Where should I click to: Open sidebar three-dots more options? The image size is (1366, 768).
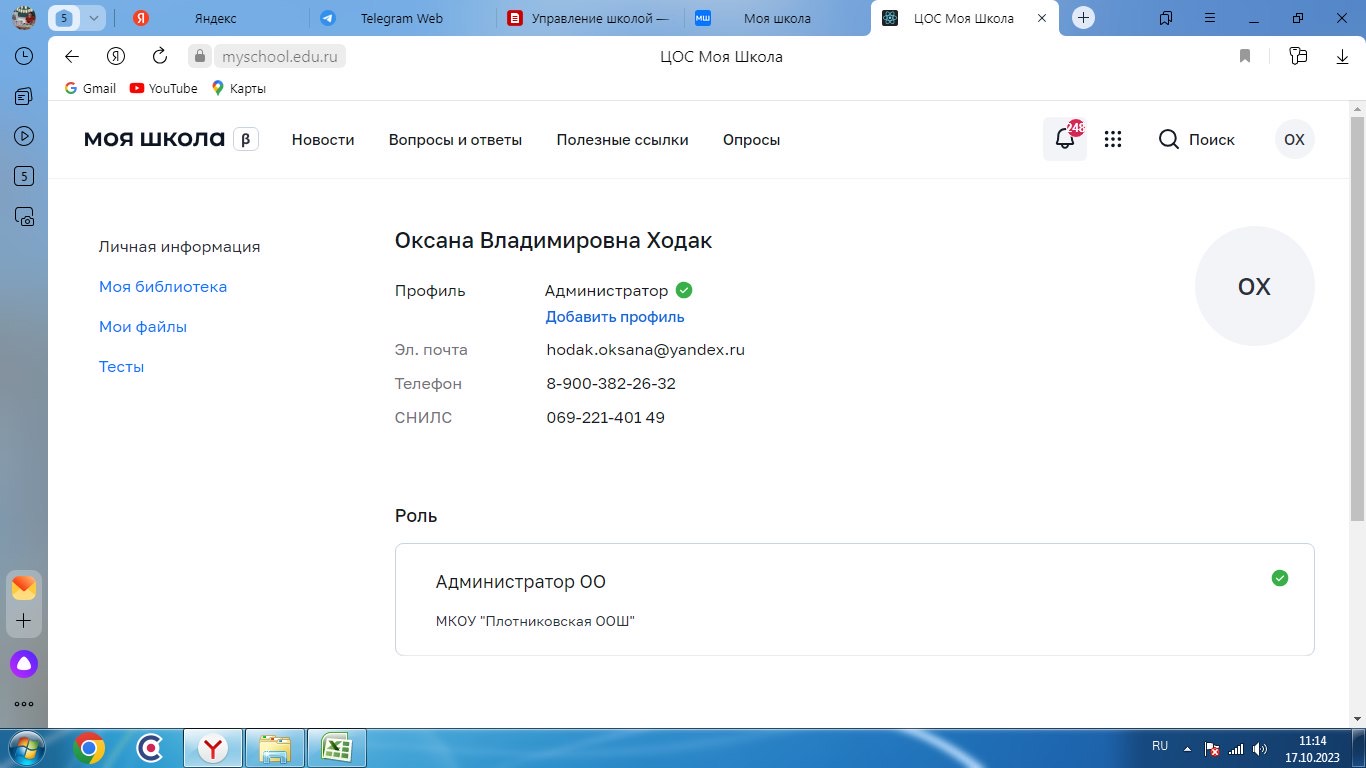[24, 704]
